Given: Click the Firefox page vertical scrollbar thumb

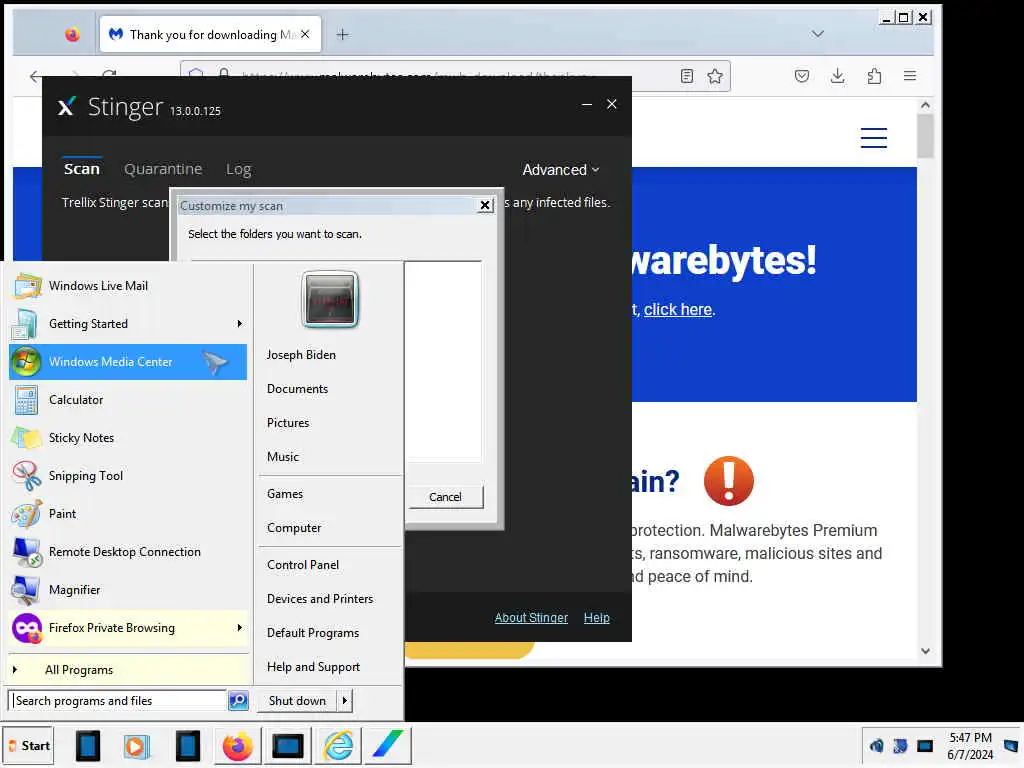Looking at the screenshot, I should (925, 136).
